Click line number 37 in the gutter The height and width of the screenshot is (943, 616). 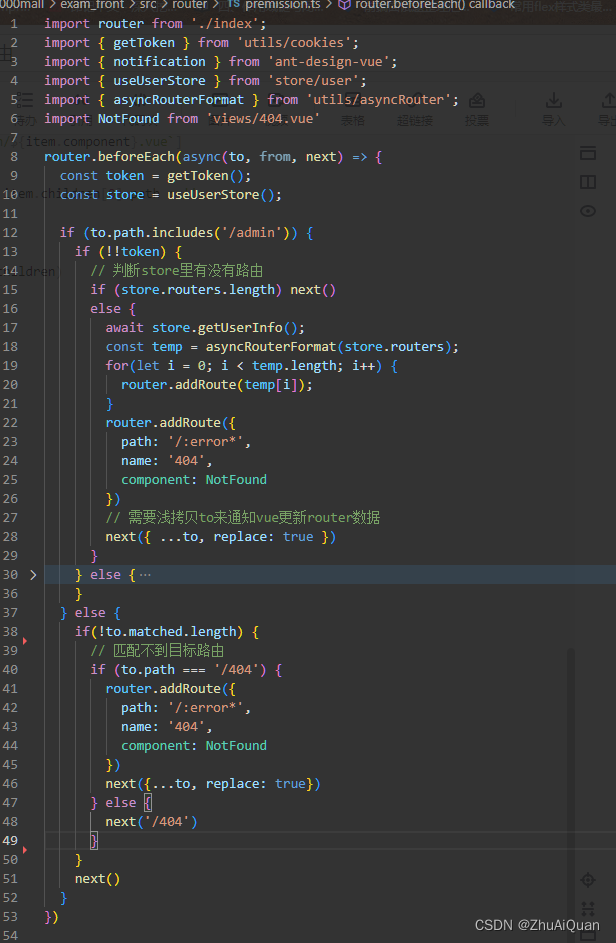10,613
